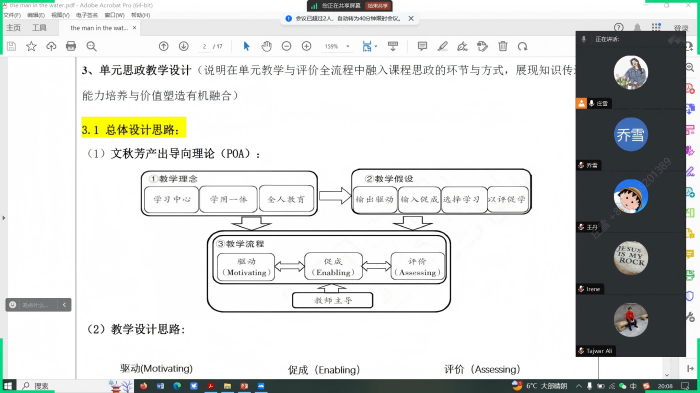Close the meeting notification banner

pyautogui.click(x=411, y=18)
